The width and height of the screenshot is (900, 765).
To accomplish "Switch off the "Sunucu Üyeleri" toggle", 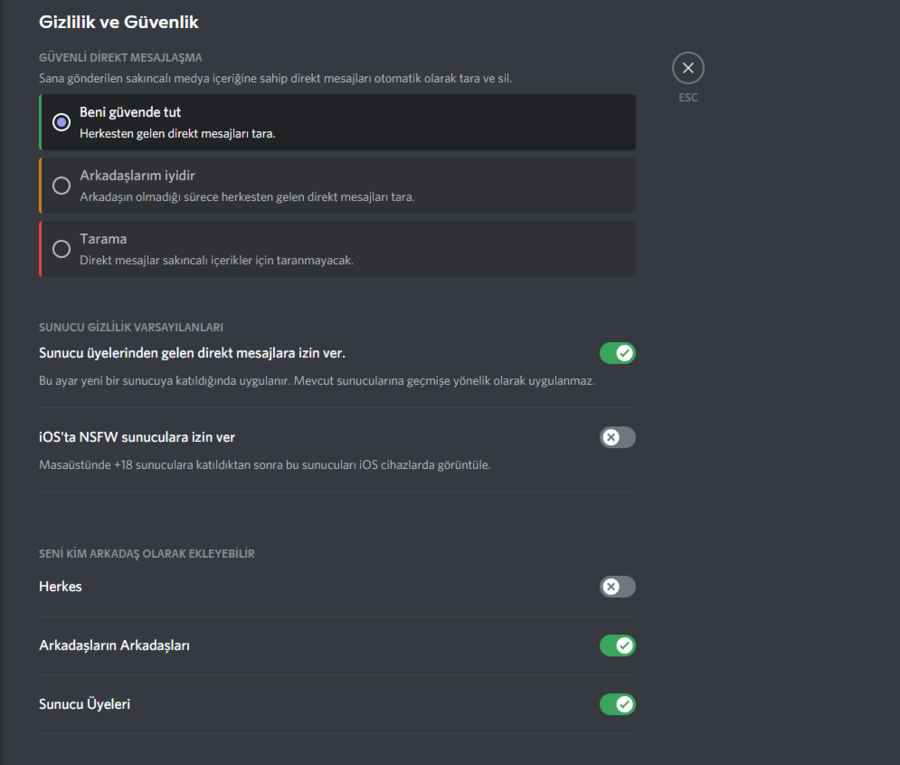I will tap(617, 705).
